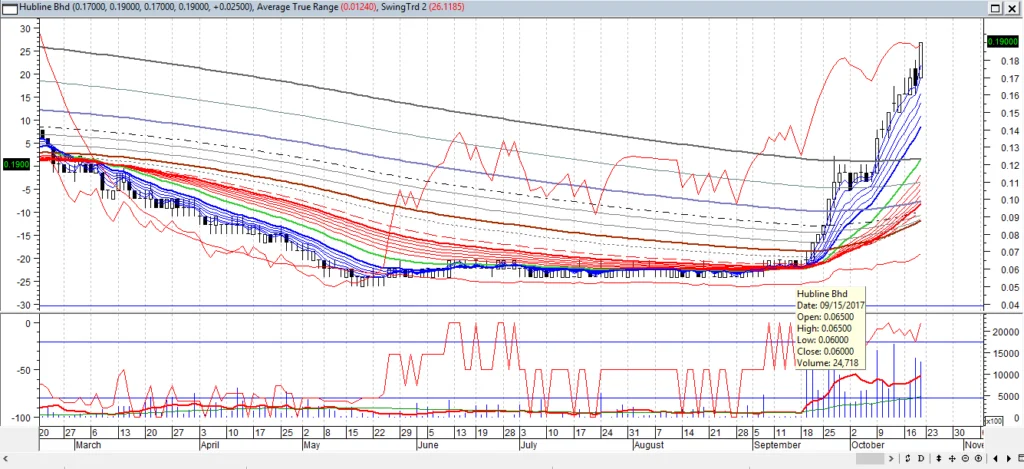Image resolution: width=1024 pixels, height=469 pixels.
Task: Click the scrollbar right chevron arrow
Action: (x=891, y=458)
